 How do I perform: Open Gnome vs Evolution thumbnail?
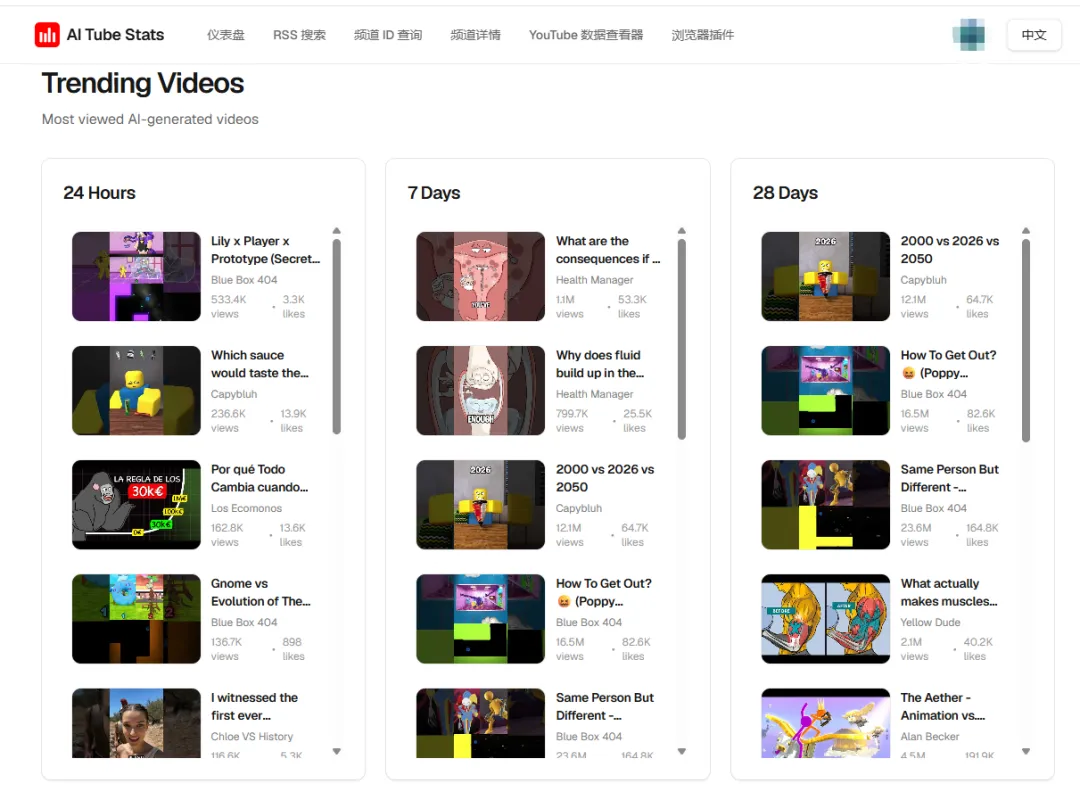click(136, 619)
